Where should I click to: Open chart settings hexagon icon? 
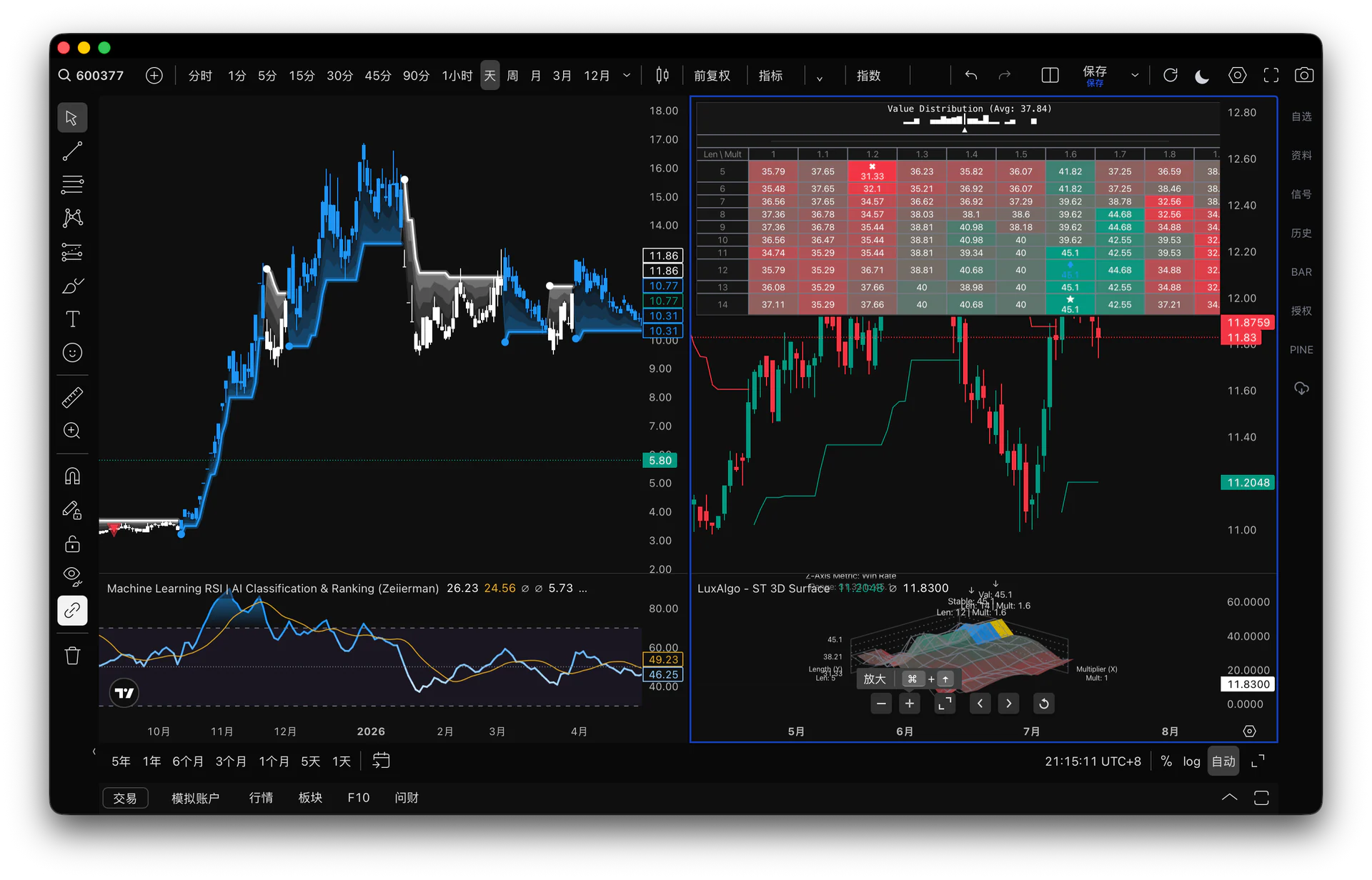pyautogui.click(x=1237, y=76)
